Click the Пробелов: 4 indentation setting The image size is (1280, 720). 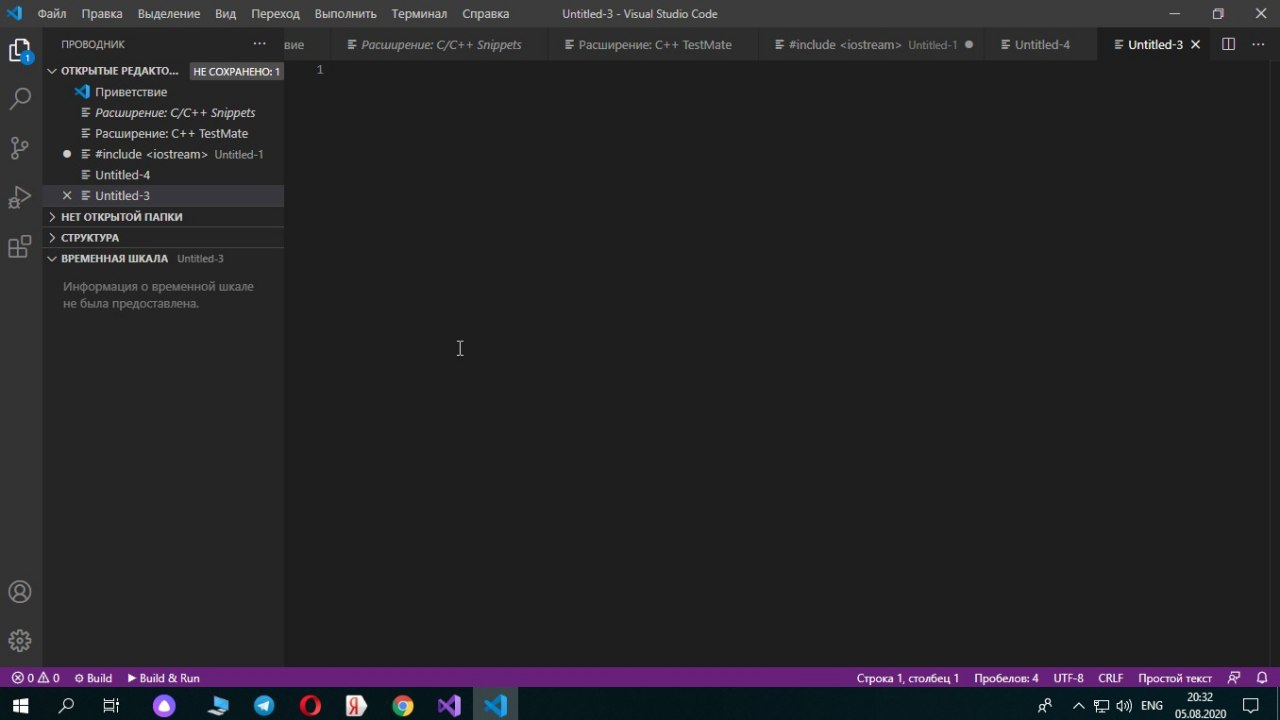pyautogui.click(x=1006, y=678)
